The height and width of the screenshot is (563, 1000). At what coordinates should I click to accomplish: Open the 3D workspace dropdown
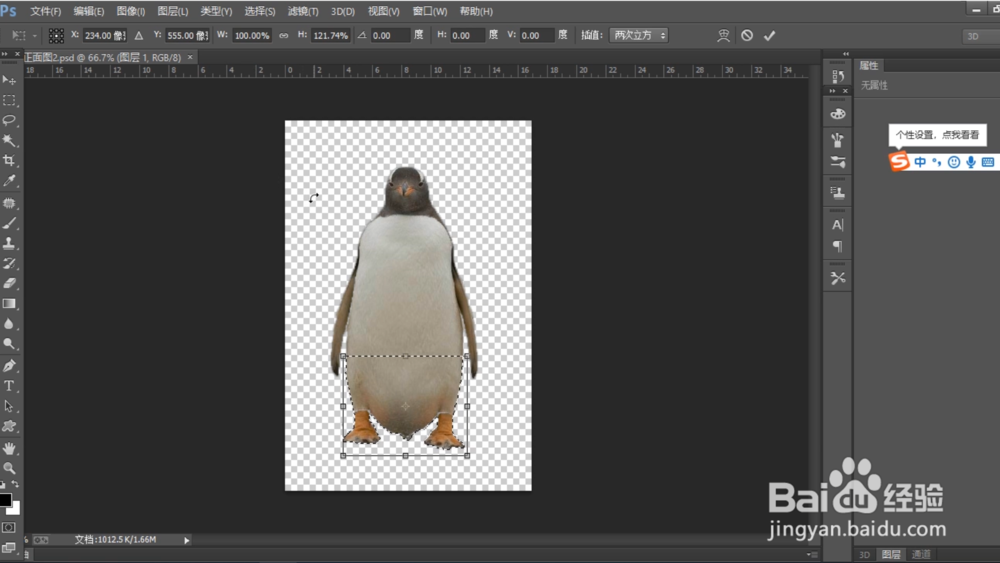pyautogui.click(x=980, y=36)
